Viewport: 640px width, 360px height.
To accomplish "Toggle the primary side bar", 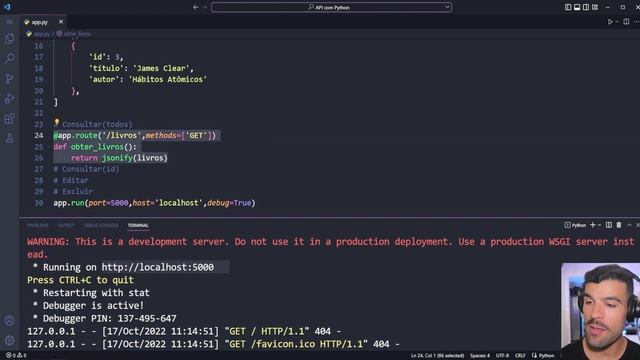I will click(x=568, y=7).
